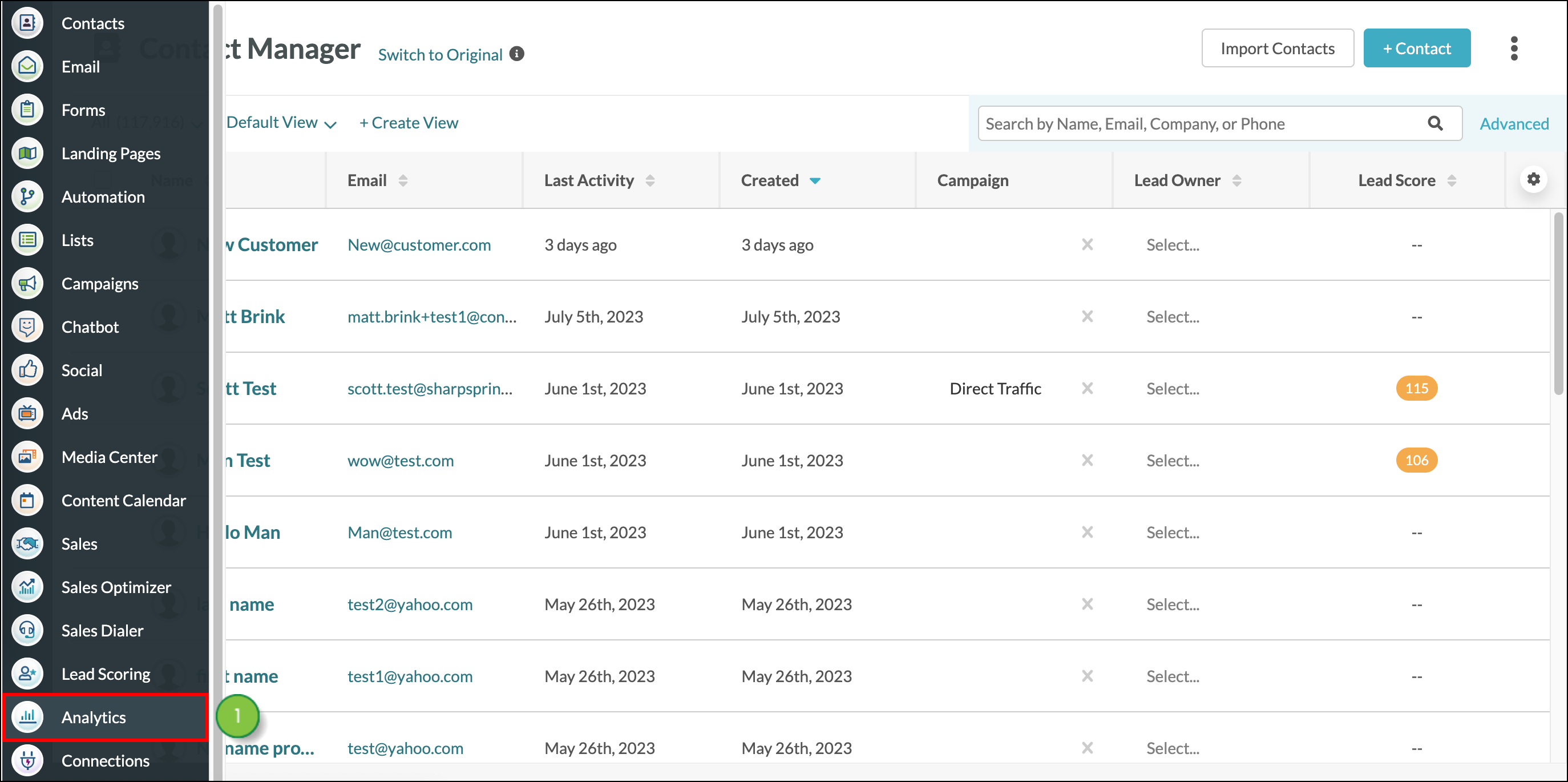Go to Analytics in the sidebar menu
1568x782 pixels.
tap(94, 717)
